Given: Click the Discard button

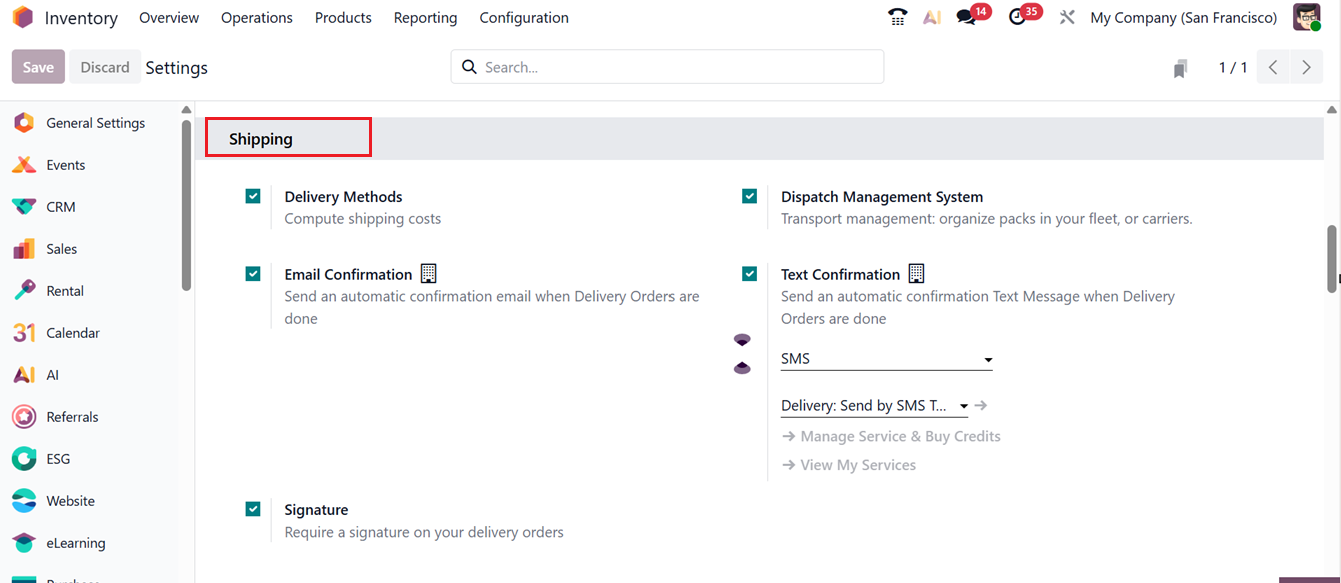Looking at the screenshot, I should point(105,67).
